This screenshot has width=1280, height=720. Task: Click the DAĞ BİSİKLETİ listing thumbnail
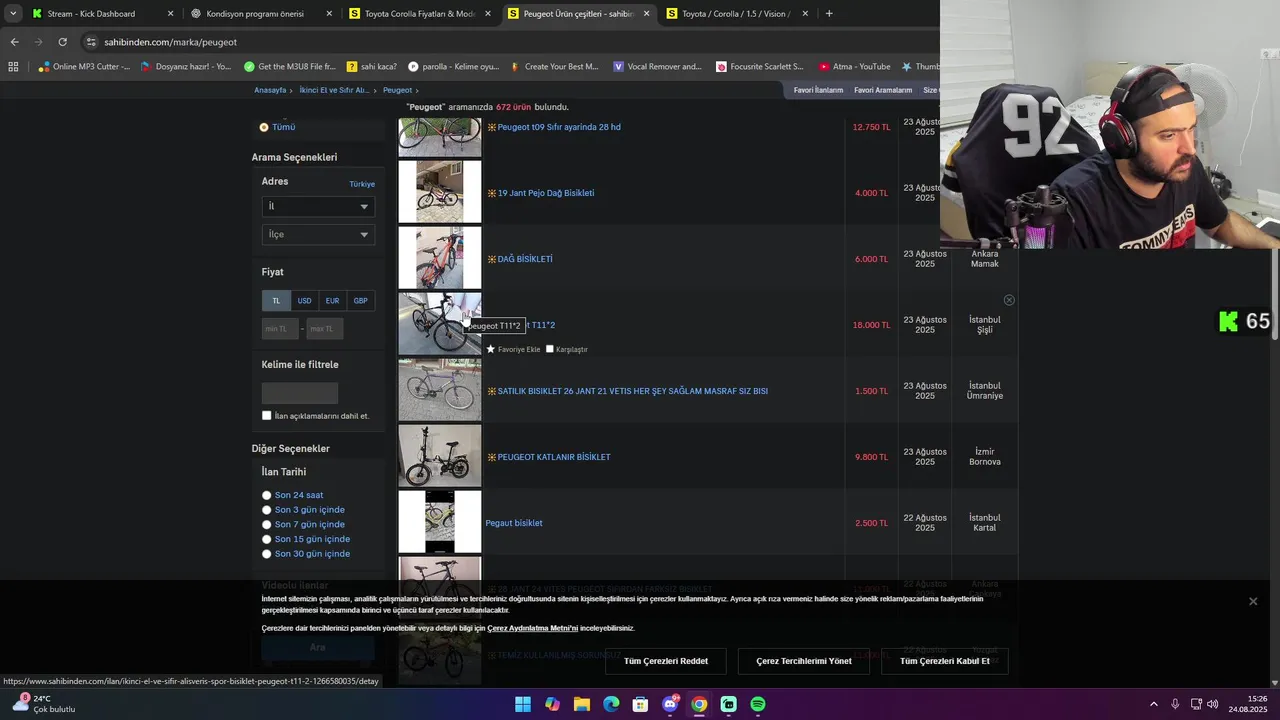[x=440, y=258]
